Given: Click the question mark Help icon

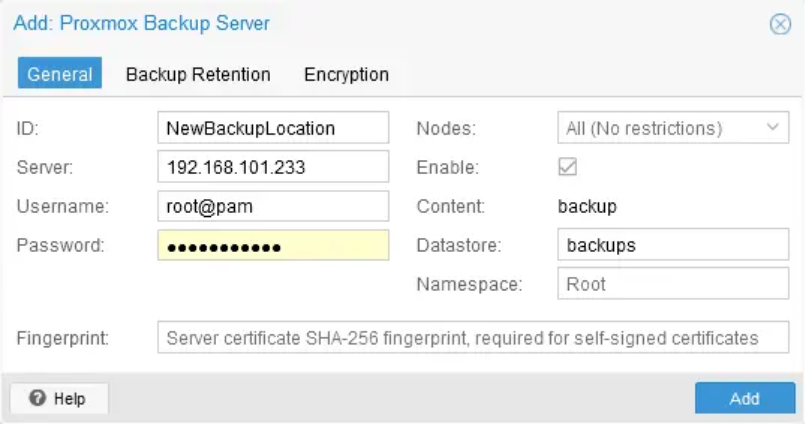Looking at the screenshot, I should pyautogui.click(x=38, y=398).
